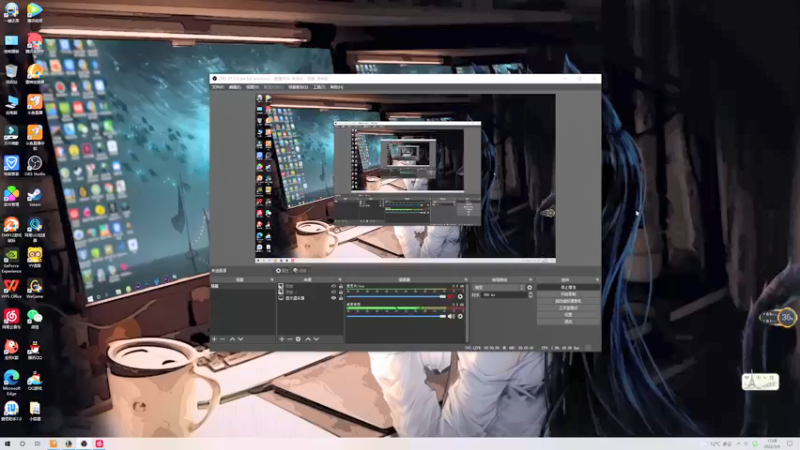This screenshot has width=800, height=450.
Task: Select the WeGame desktop icon
Action: (35, 289)
